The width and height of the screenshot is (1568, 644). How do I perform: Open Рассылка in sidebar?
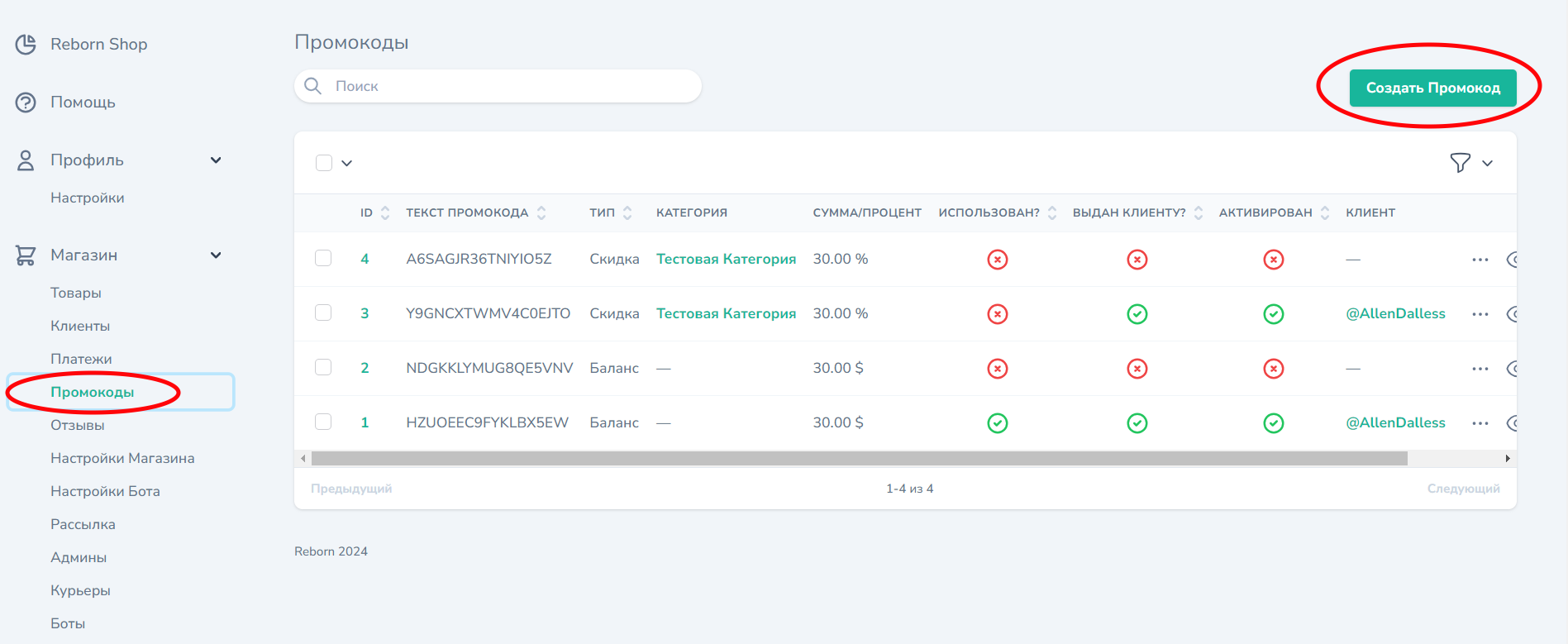83,524
